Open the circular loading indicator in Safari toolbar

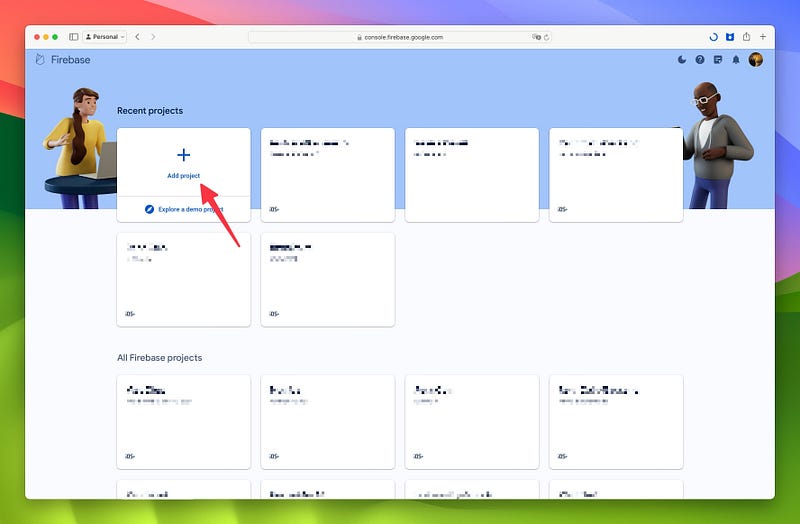pyautogui.click(x=714, y=37)
